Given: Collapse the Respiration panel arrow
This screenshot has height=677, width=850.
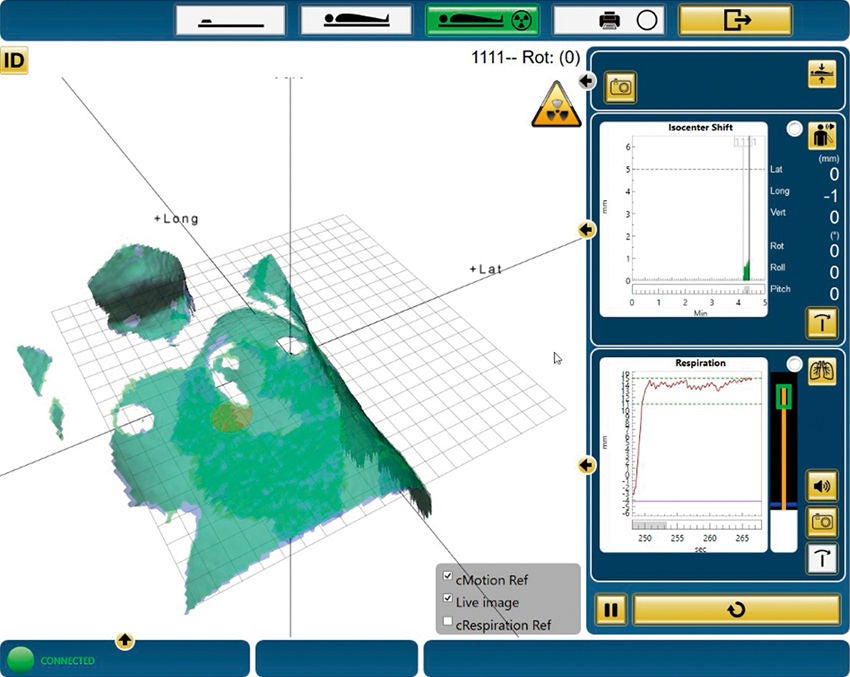Looking at the screenshot, I should (x=587, y=465).
